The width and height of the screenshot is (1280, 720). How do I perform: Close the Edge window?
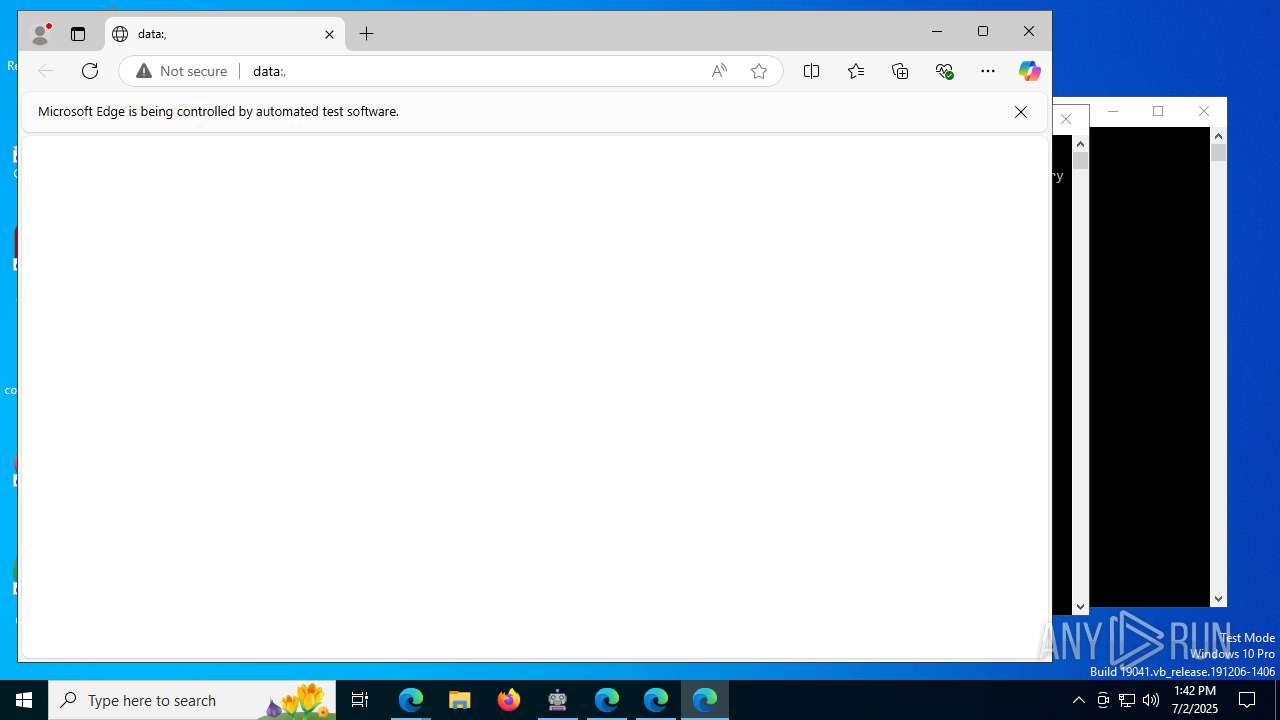click(x=1029, y=32)
